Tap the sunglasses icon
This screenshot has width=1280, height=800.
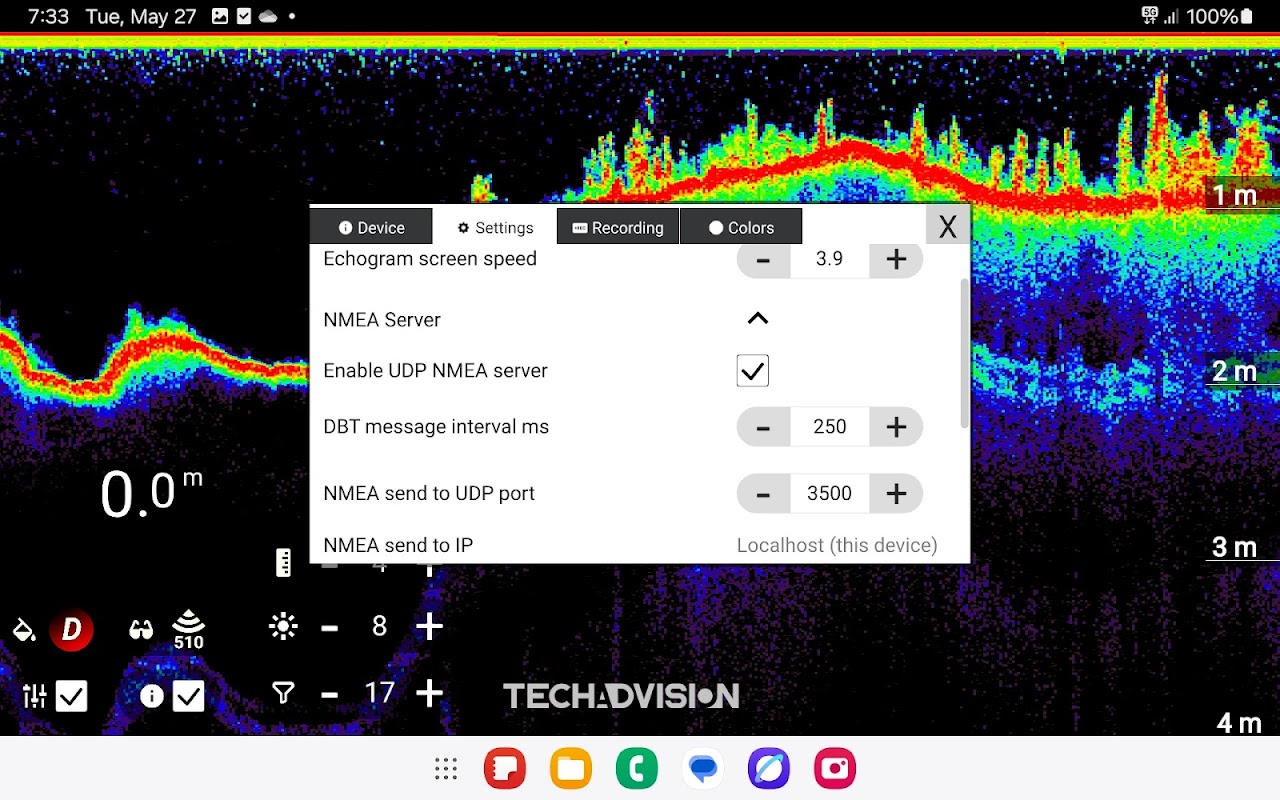click(141, 630)
